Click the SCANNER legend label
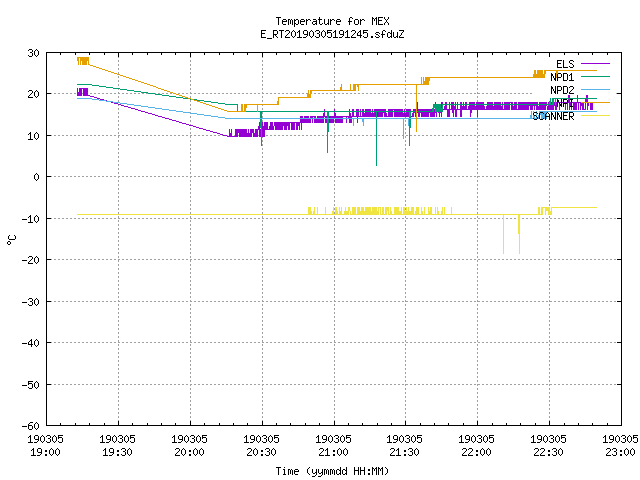The height and width of the screenshot is (480, 640). click(553, 116)
